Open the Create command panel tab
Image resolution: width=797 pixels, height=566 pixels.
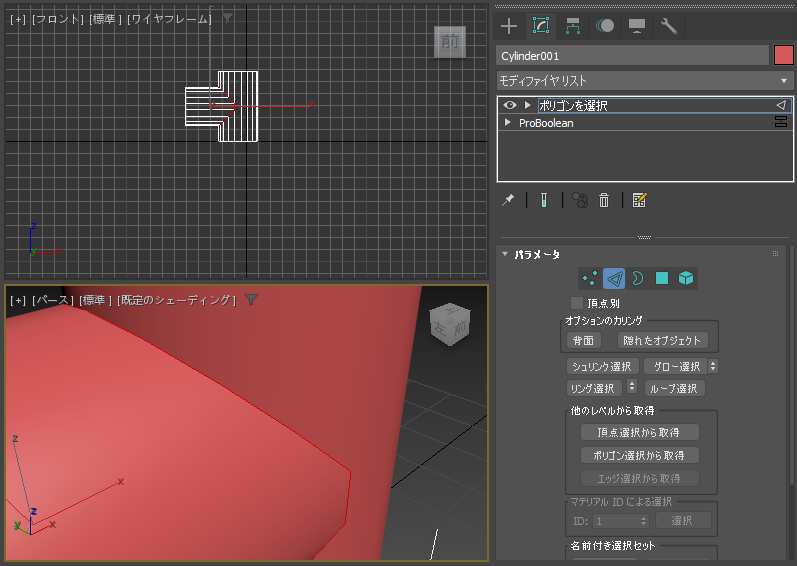[x=508, y=26]
